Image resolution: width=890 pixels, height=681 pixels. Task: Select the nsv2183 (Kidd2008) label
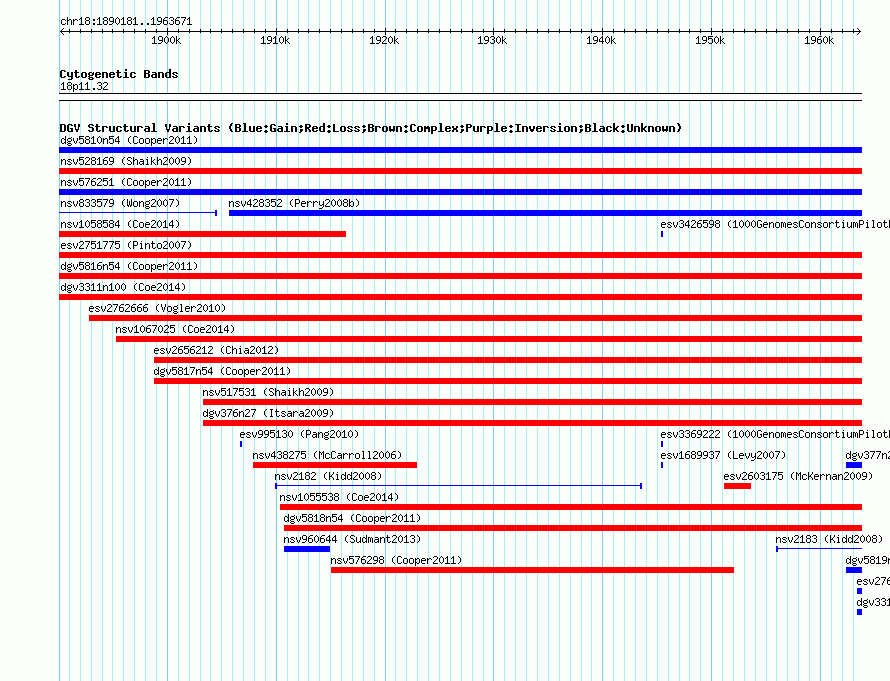[x=829, y=539]
